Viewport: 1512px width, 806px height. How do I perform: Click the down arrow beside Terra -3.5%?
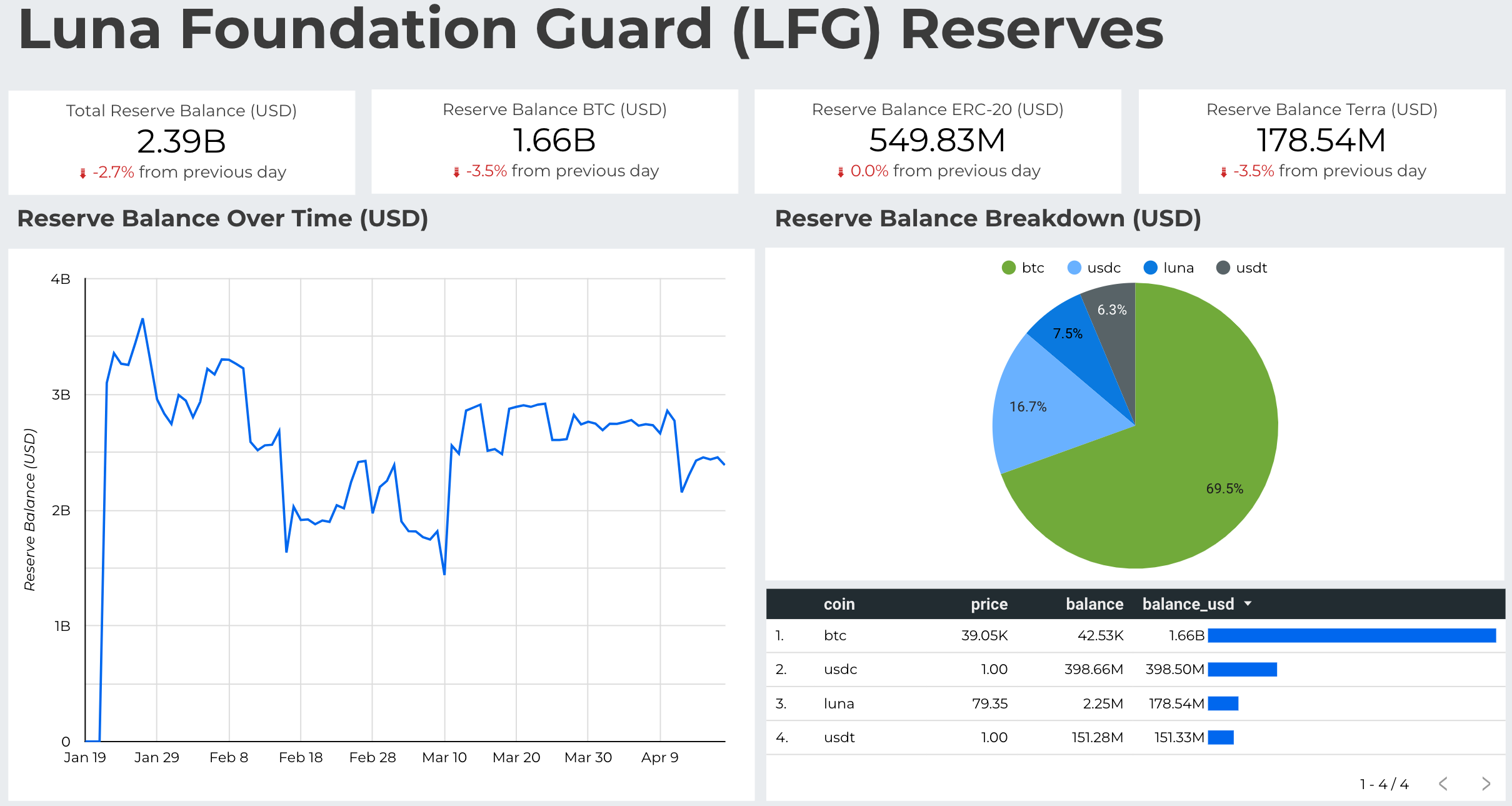tap(1224, 172)
